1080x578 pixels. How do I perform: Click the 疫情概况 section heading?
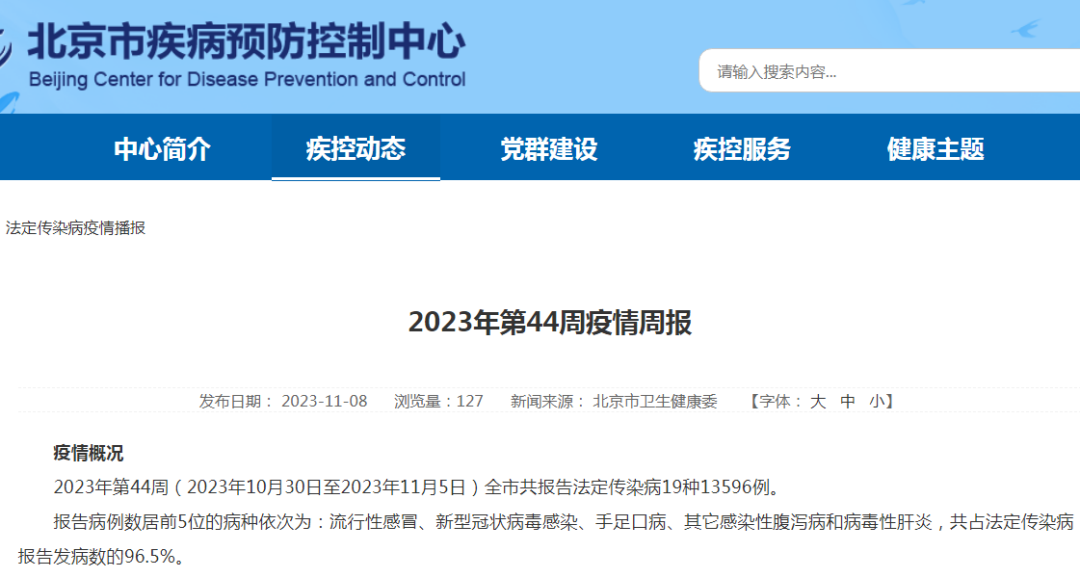click(88, 453)
